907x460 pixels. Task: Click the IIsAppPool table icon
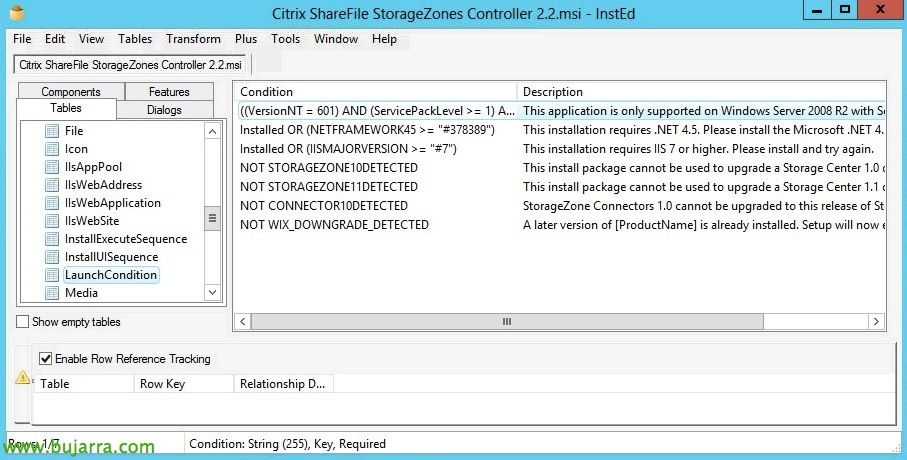tap(52, 167)
